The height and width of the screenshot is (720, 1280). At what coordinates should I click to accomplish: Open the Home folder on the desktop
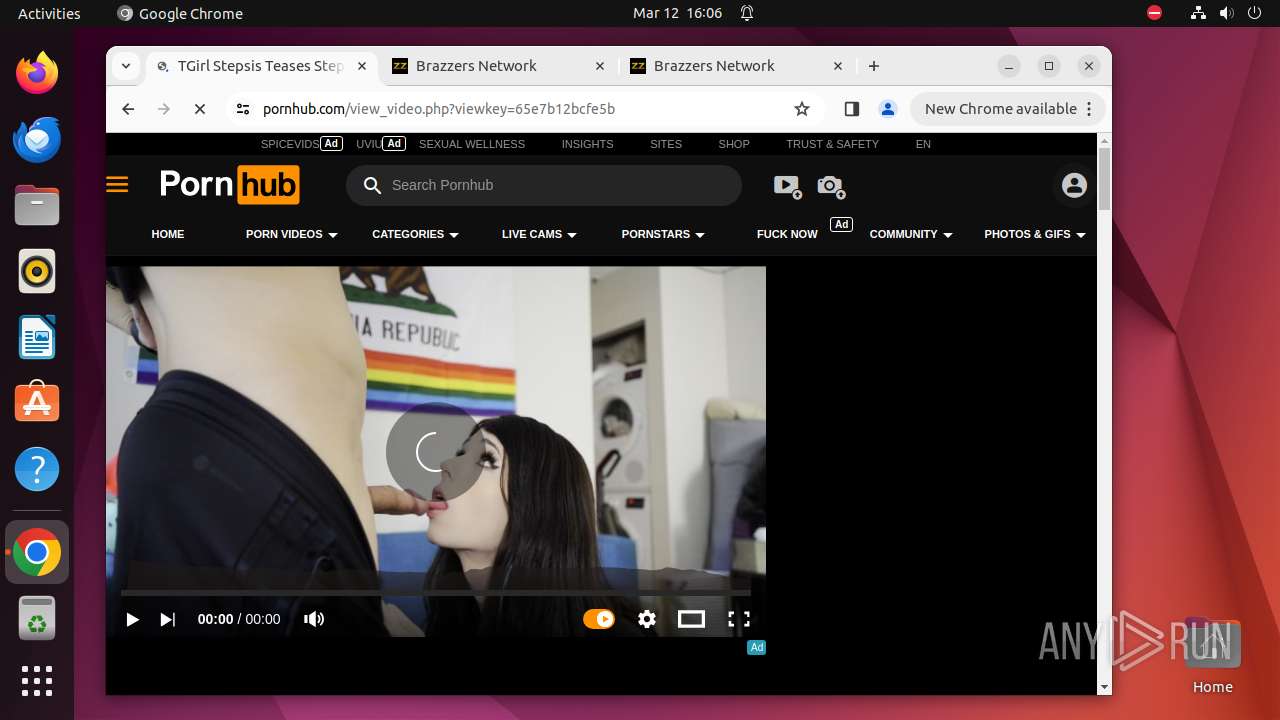(1212, 656)
